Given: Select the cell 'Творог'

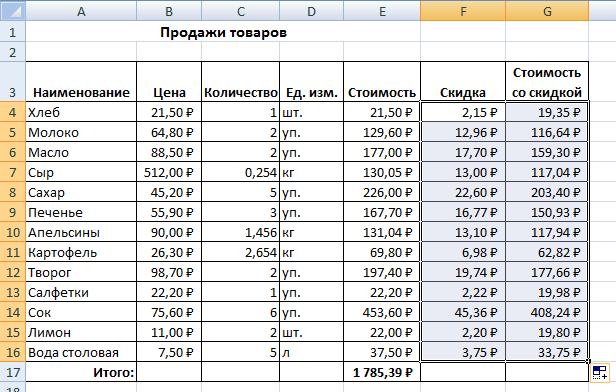Looking at the screenshot, I should click(81, 272).
